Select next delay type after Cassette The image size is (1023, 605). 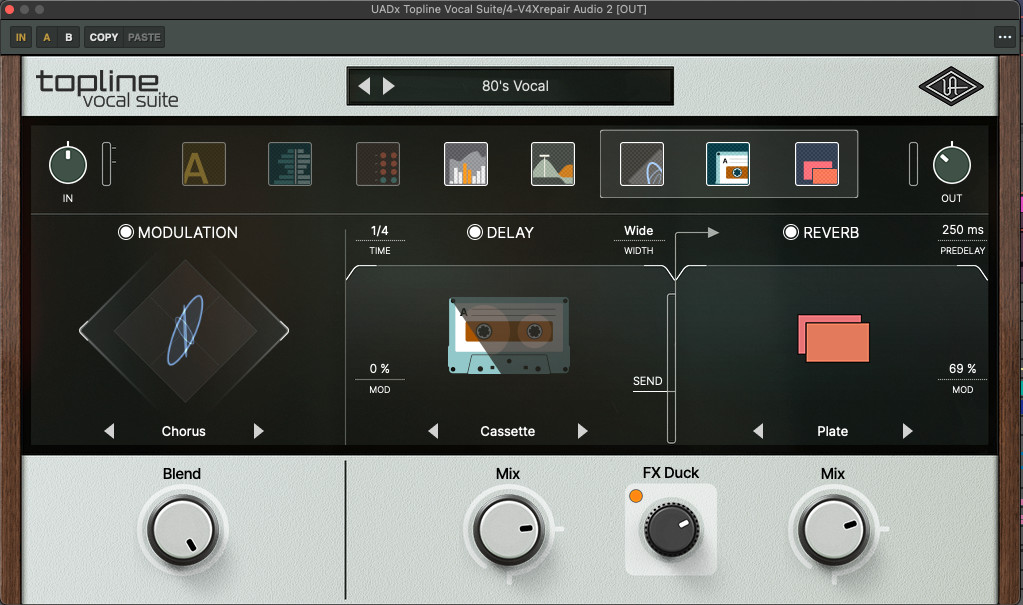pyautogui.click(x=582, y=431)
